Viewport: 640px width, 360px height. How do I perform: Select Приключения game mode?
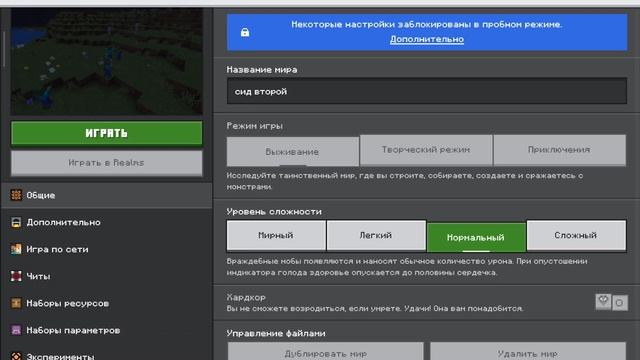559,150
